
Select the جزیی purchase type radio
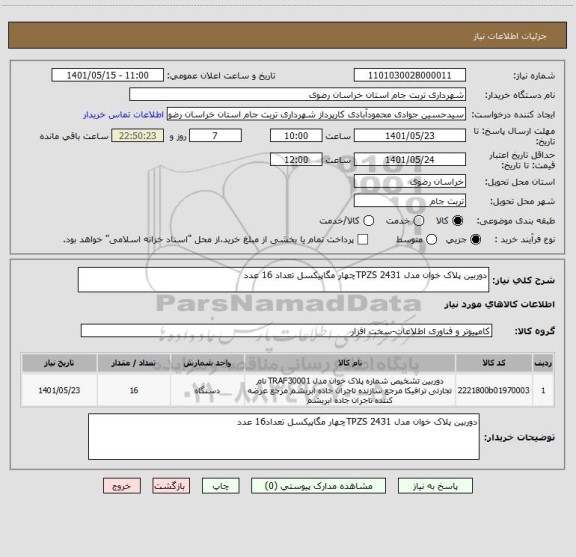(x=476, y=240)
